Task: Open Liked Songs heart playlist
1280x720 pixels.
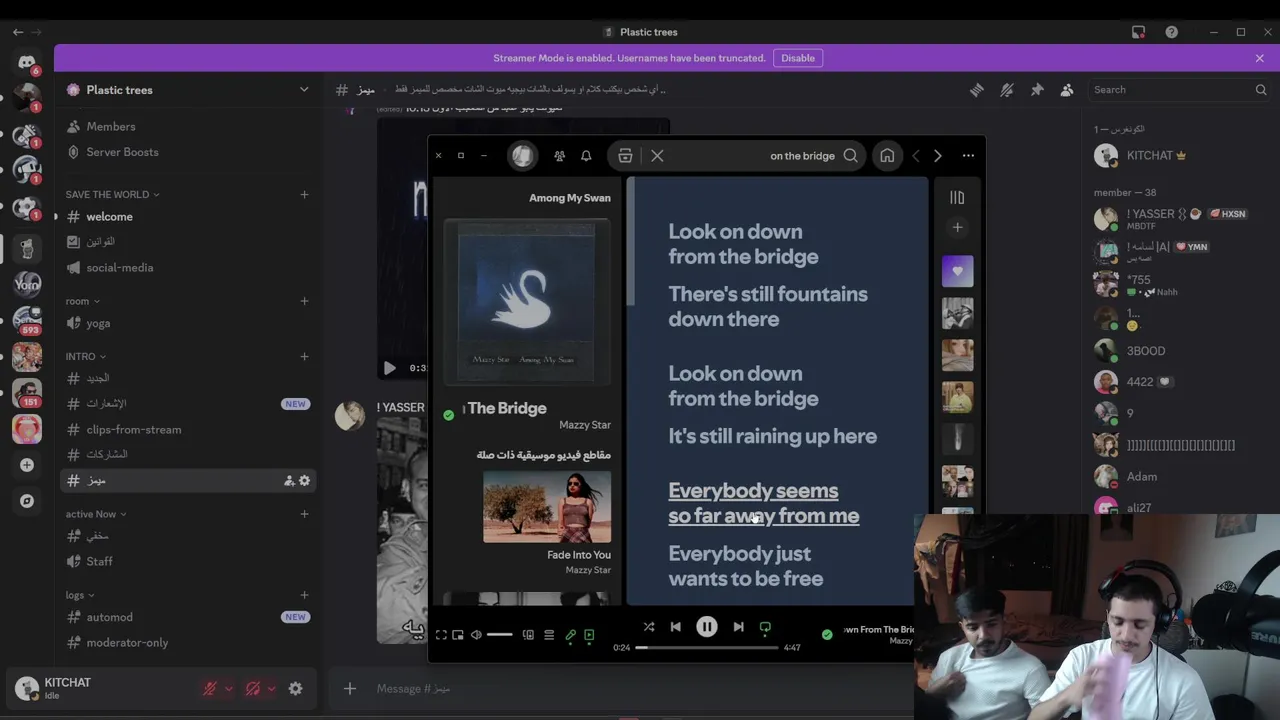Action: pyautogui.click(x=957, y=271)
